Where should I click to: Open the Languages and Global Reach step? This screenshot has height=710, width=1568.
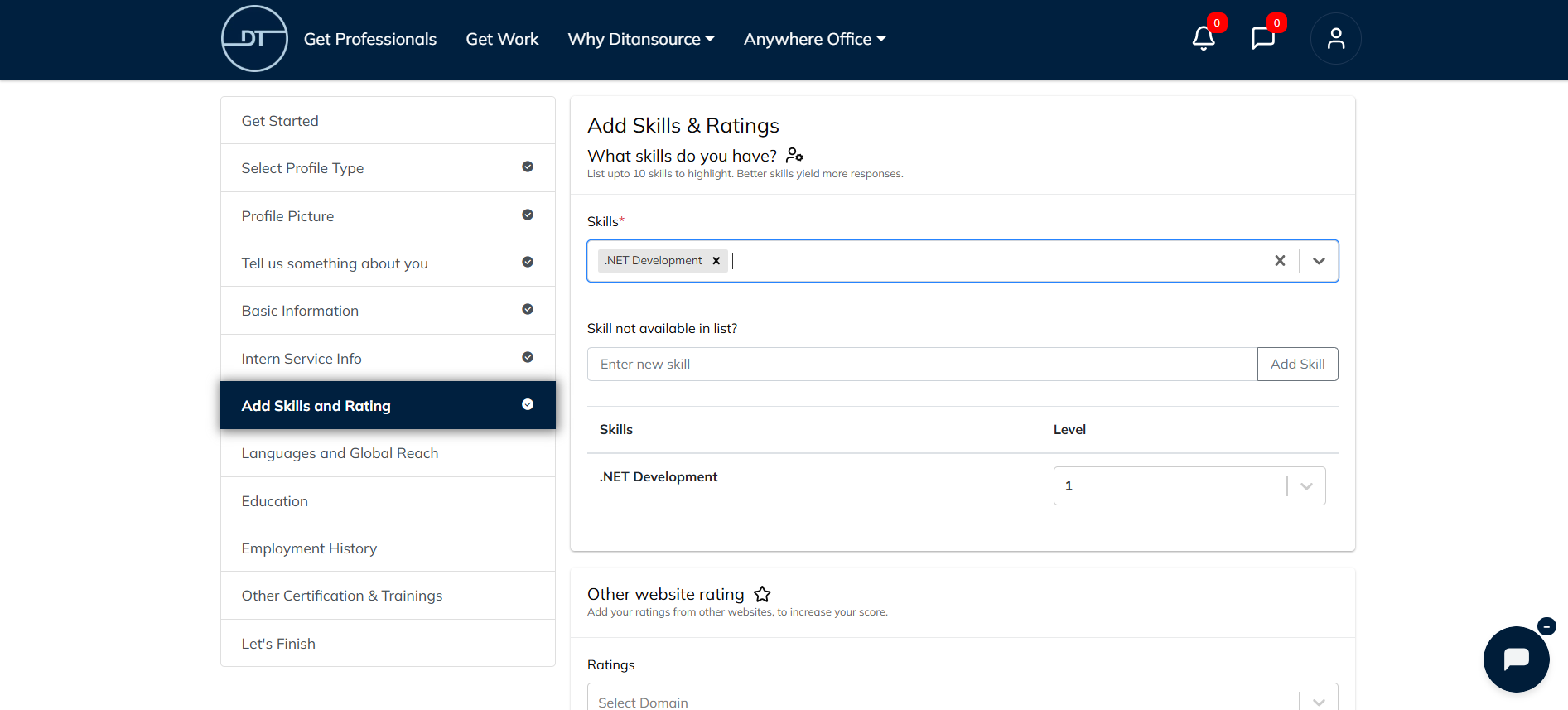tap(388, 453)
